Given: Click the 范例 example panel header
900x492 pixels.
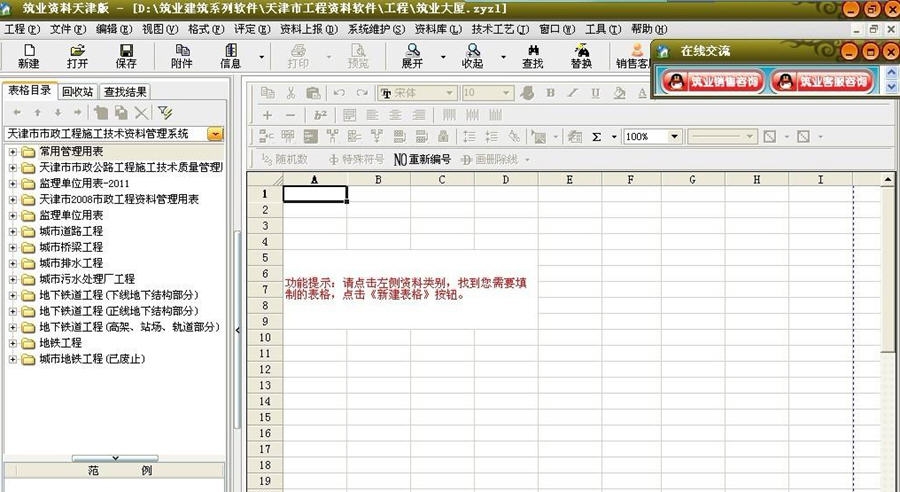Looking at the screenshot, I should (114, 471).
